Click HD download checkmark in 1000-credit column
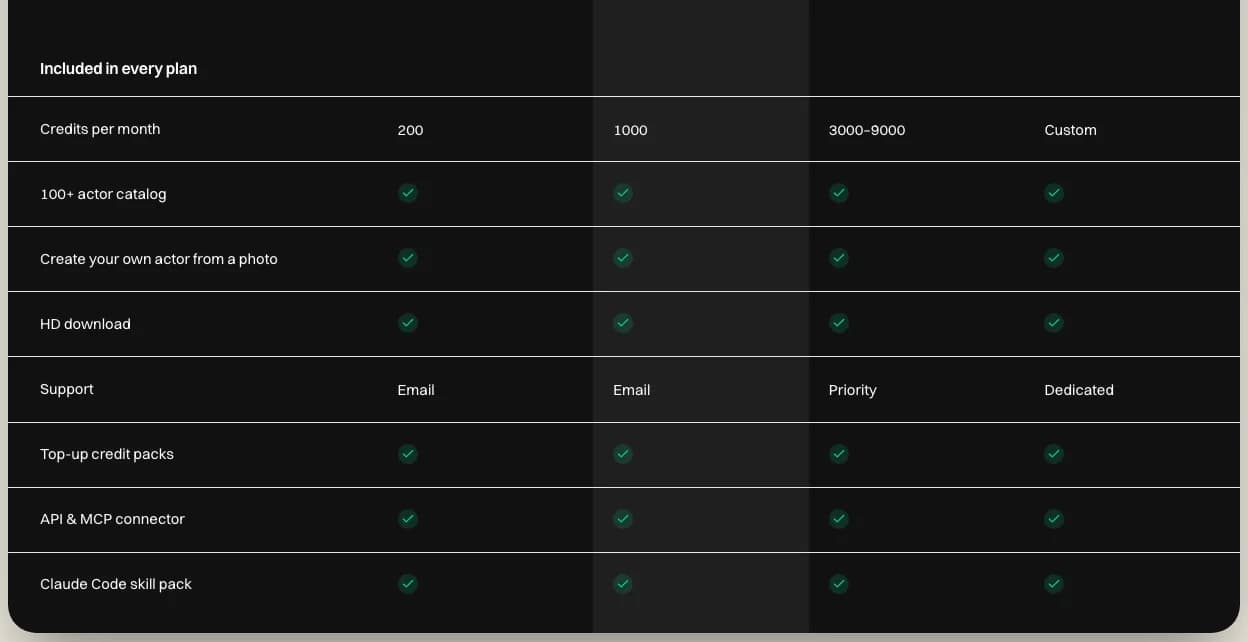Screen dimensions: 1248x642 click(623, 323)
